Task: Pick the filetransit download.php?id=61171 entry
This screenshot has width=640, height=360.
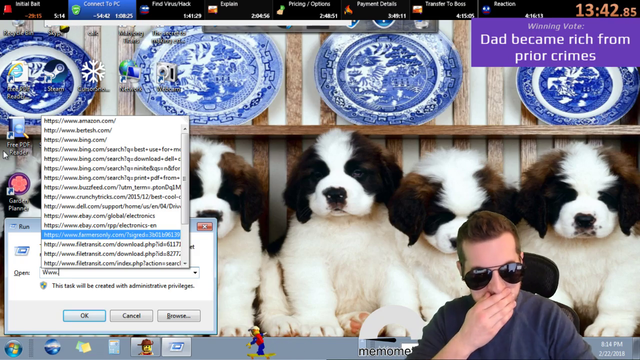Action: tap(111, 244)
